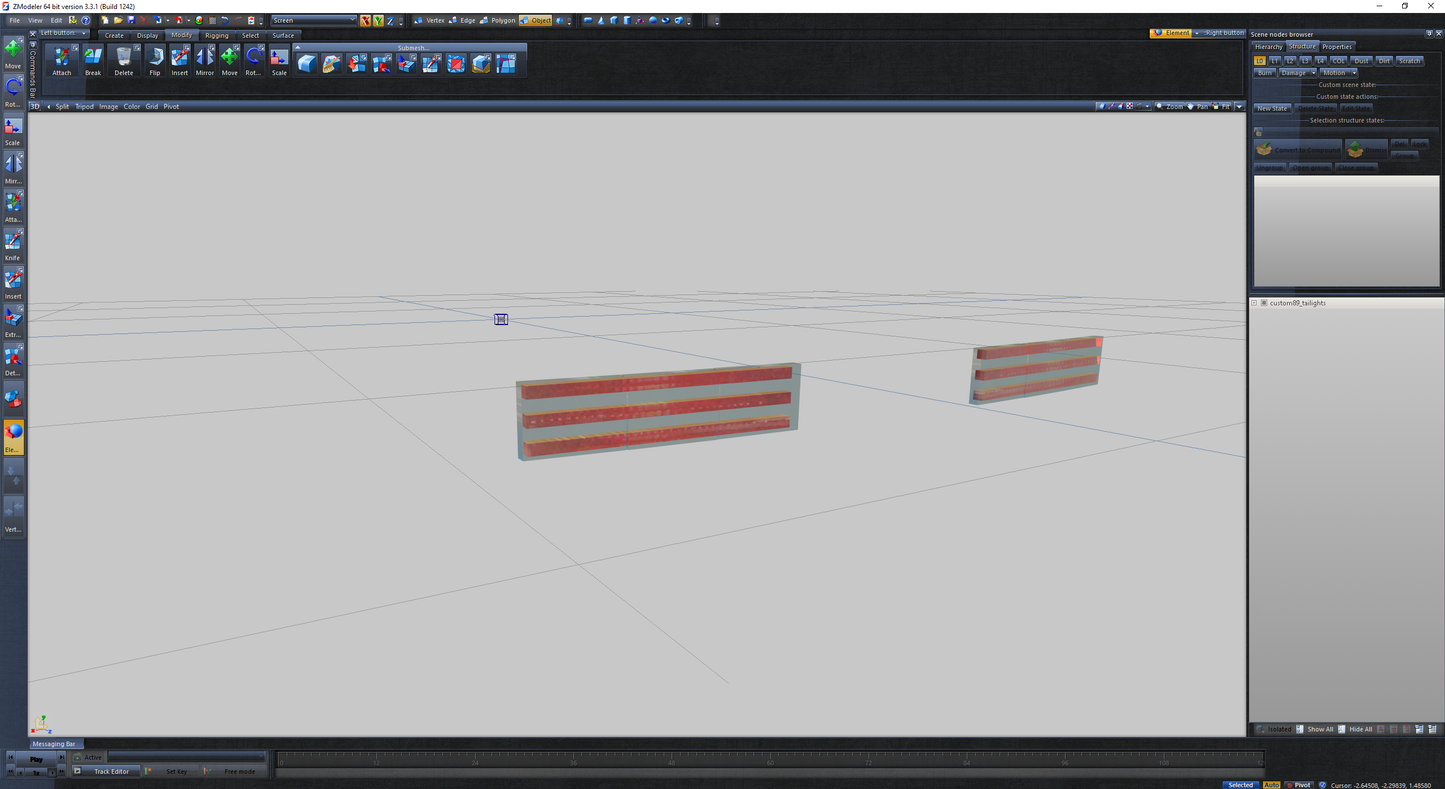The height and width of the screenshot is (789, 1445).
Task: Click the Delete trash bin tool
Action: (x=123, y=60)
